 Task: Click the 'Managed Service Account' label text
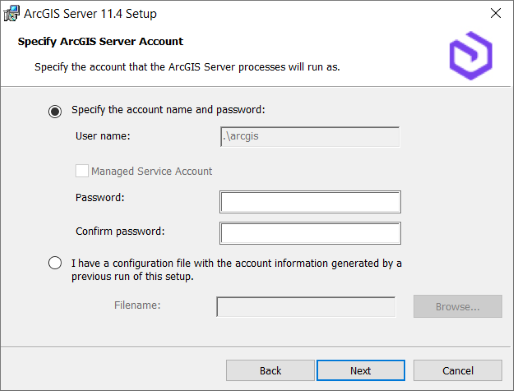coord(152,171)
